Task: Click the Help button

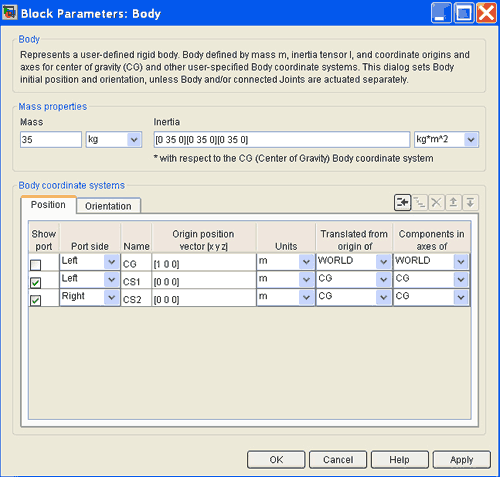Action: 400,460
